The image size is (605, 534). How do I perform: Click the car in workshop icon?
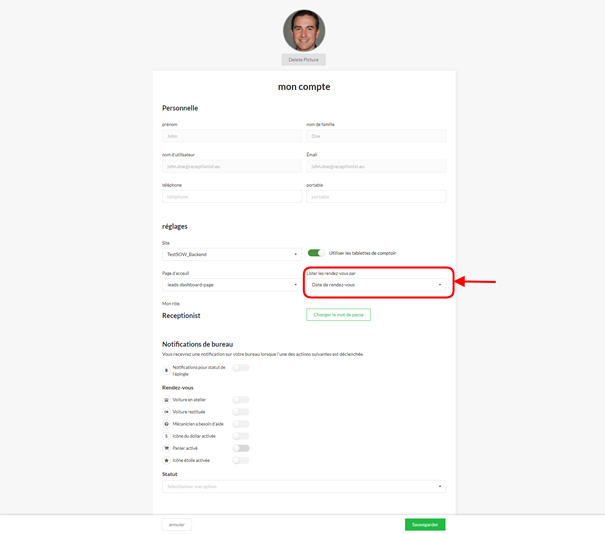tap(166, 400)
